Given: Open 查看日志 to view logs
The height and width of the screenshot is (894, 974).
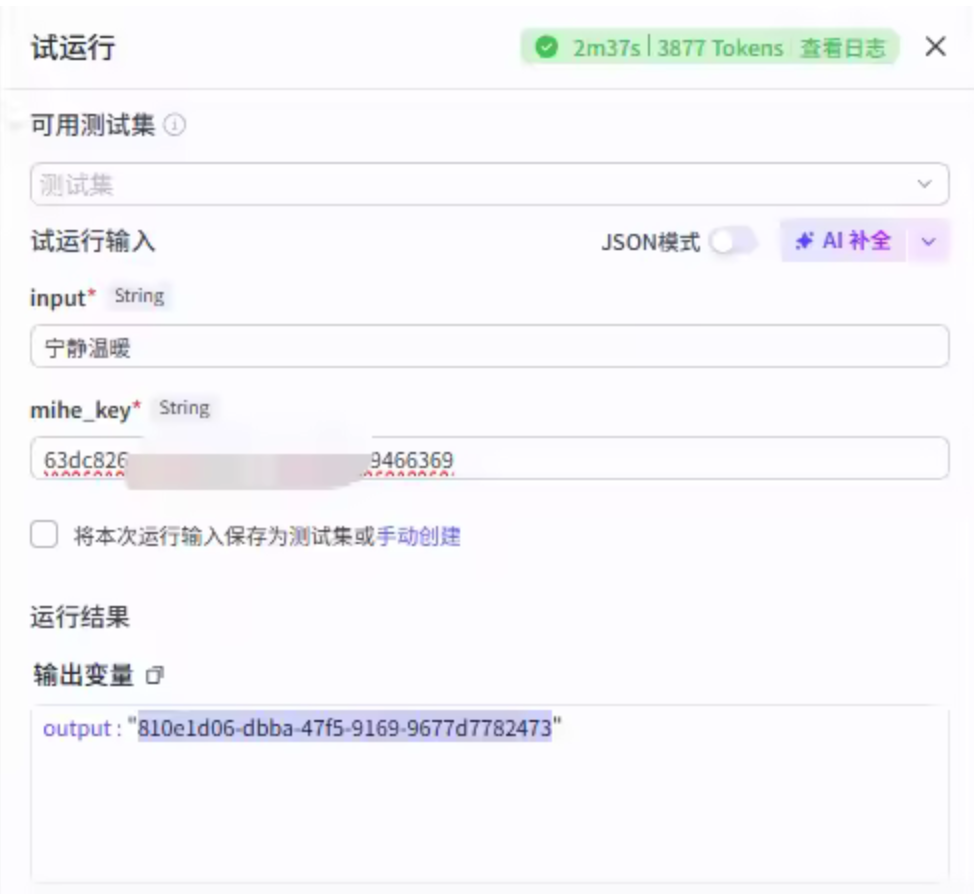Looking at the screenshot, I should (842, 48).
